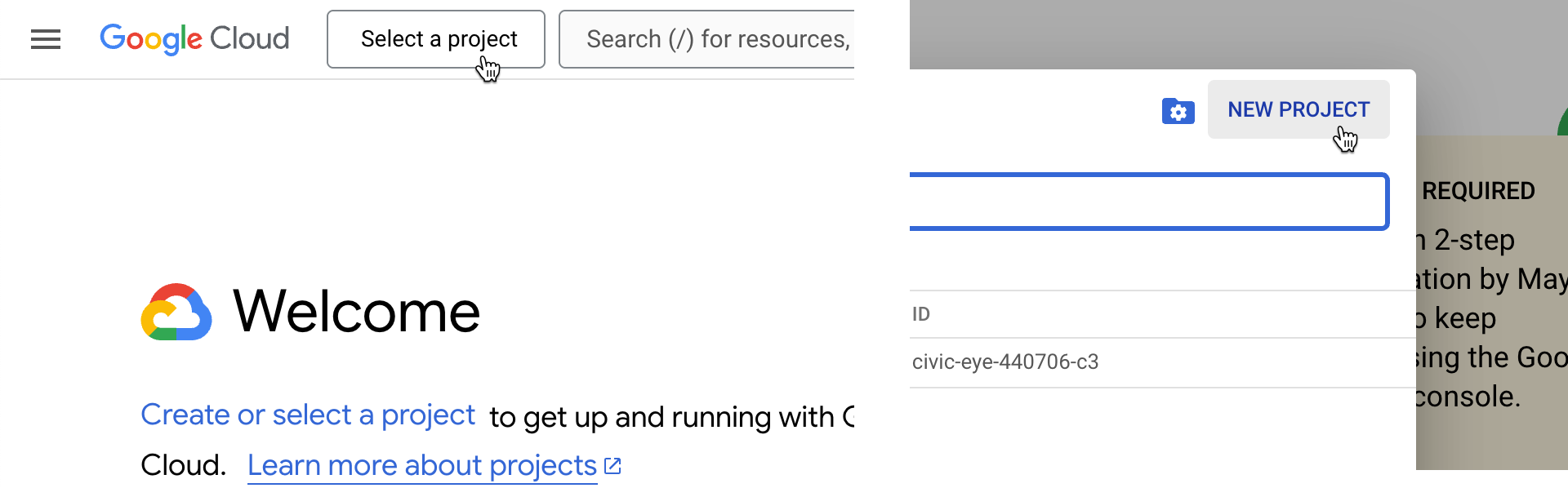Image resolution: width=1568 pixels, height=488 pixels.
Task: Click the large "Welcome" heading
Action: click(x=356, y=312)
